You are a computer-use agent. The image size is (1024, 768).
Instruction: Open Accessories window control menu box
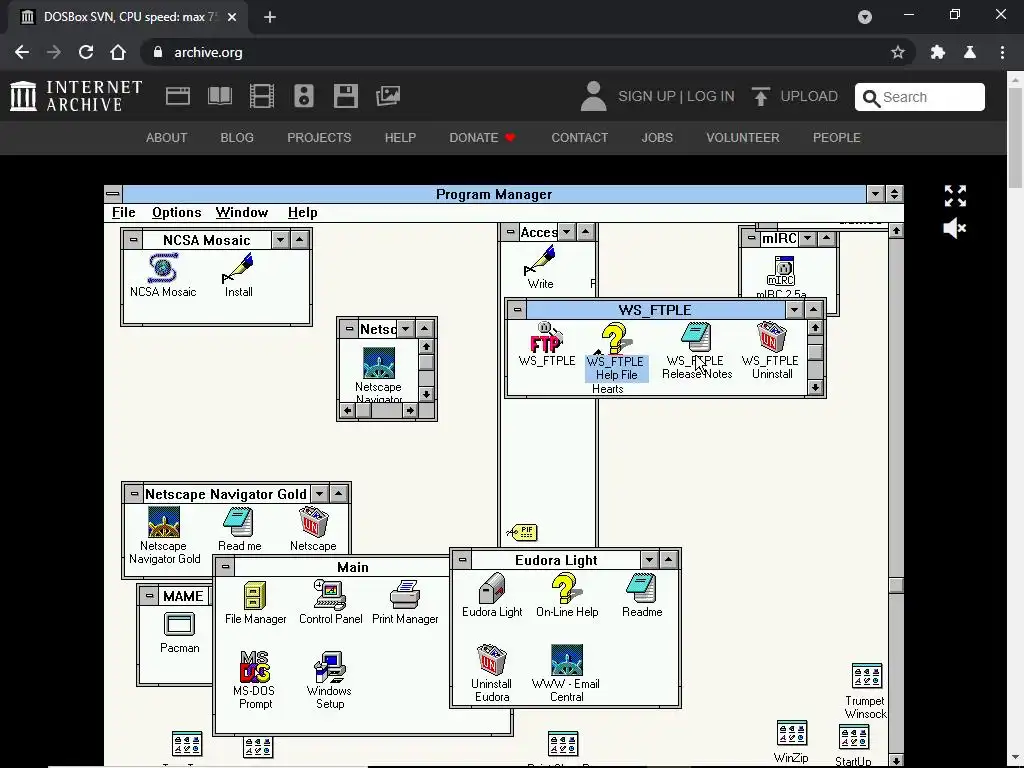511,232
